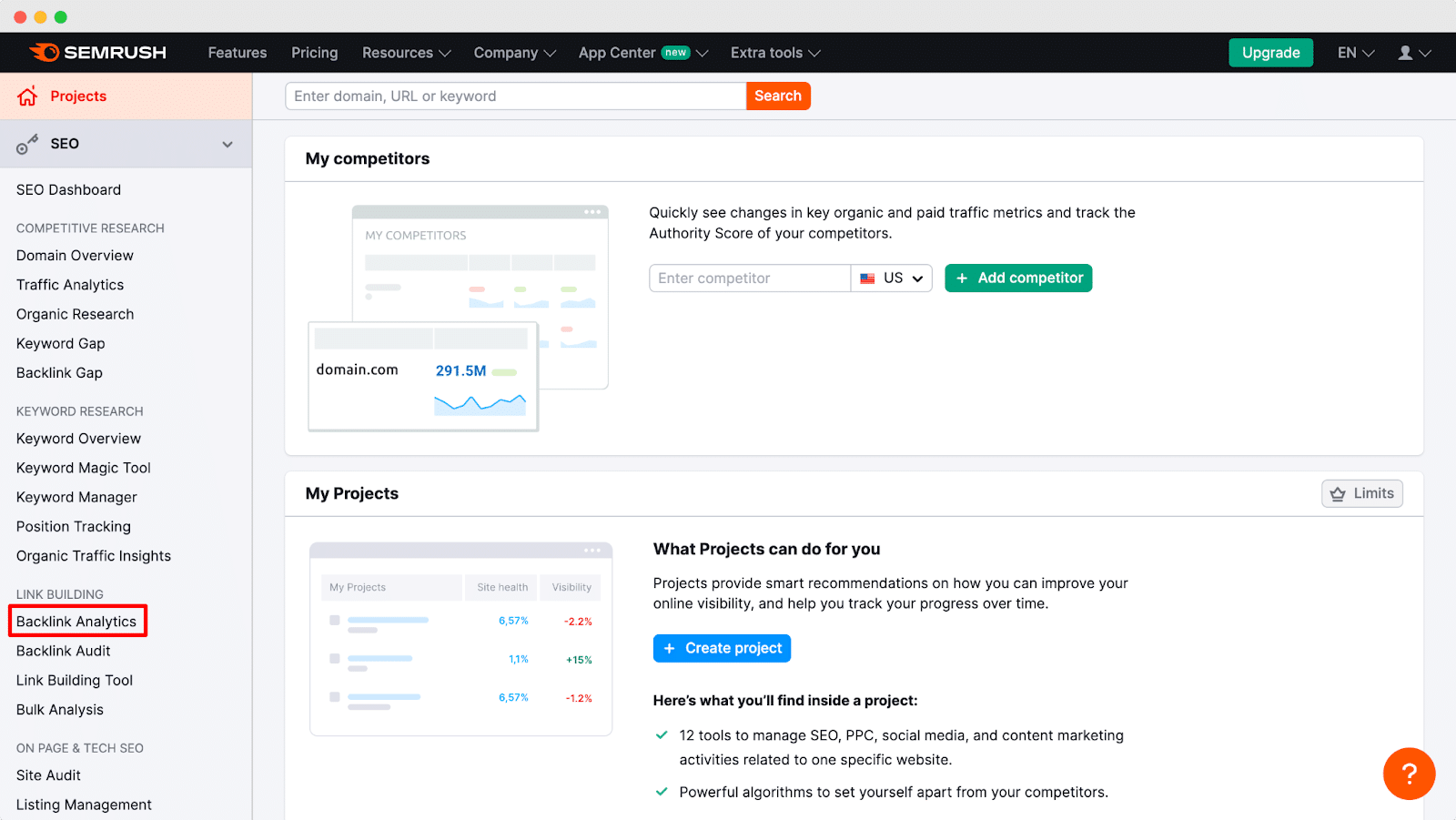This screenshot has height=820, width=1456.
Task: Click the crown icon on Limits button
Action: [x=1336, y=493]
